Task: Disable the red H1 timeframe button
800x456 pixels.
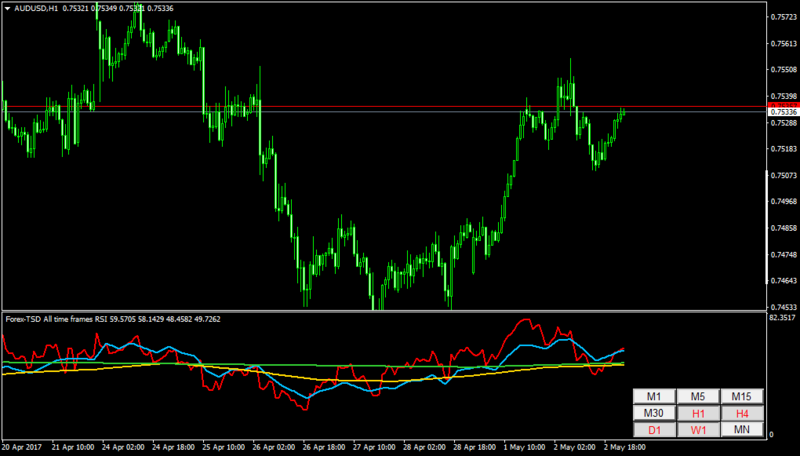Action: click(698, 413)
